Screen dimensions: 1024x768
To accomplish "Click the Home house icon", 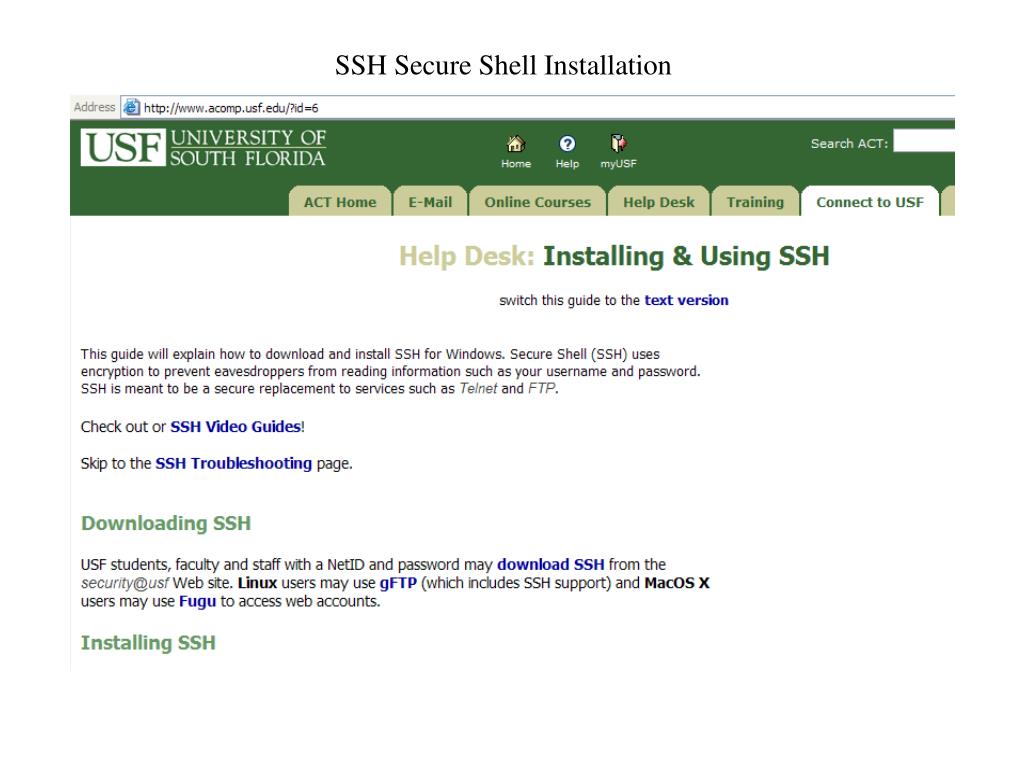I will click(516, 143).
